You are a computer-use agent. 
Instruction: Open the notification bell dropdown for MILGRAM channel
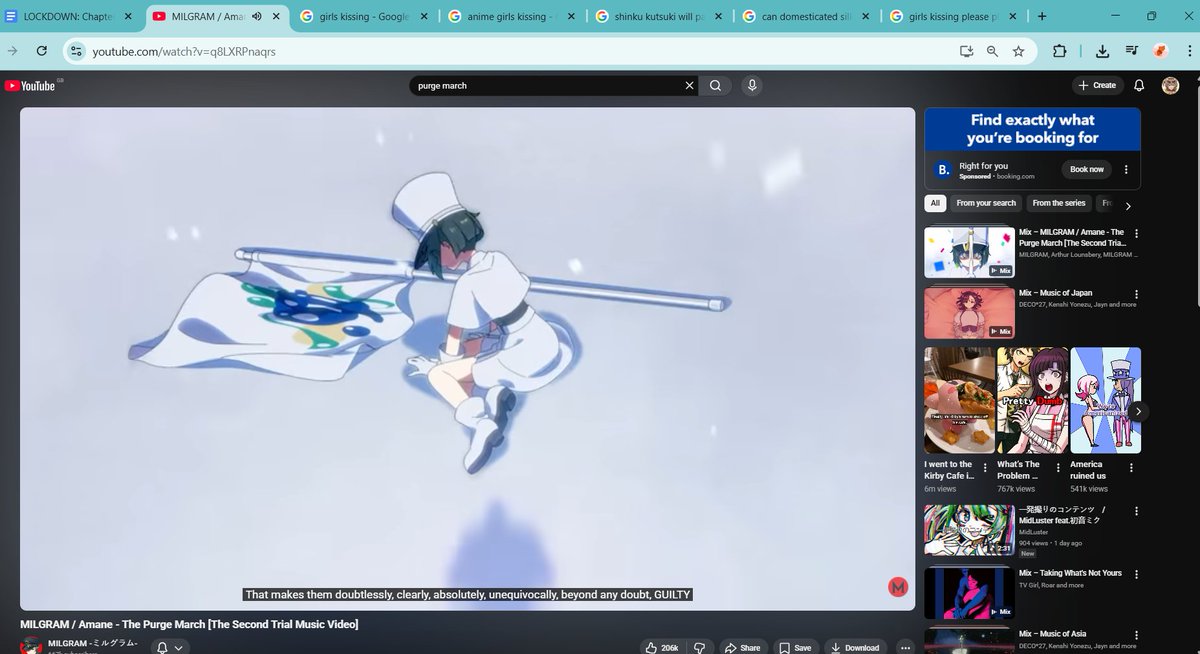click(x=170, y=648)
